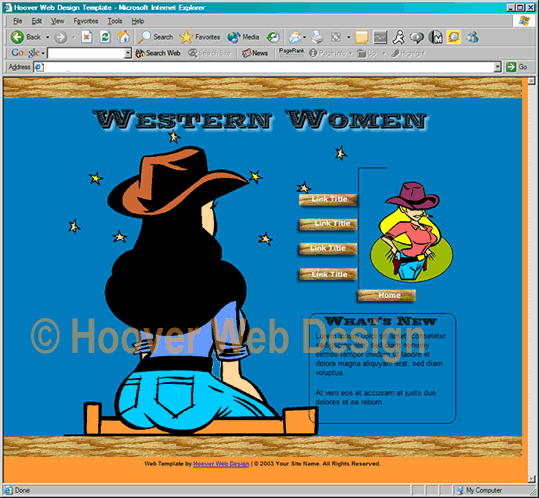The width and height of the screenshot is (539, 498).
Task: Click the Google News button
Action: (255, 53)
